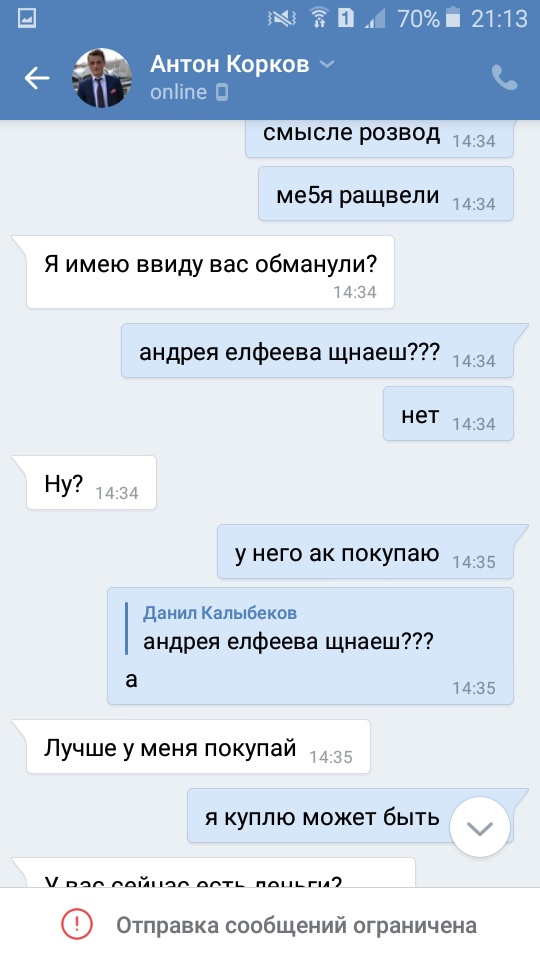
Task: Tap the mobile device online indicator icon
Action: [222, 92]
